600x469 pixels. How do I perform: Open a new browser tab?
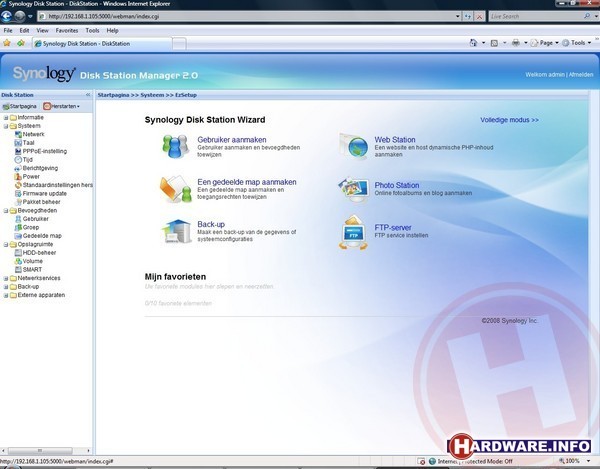(179, 44)
